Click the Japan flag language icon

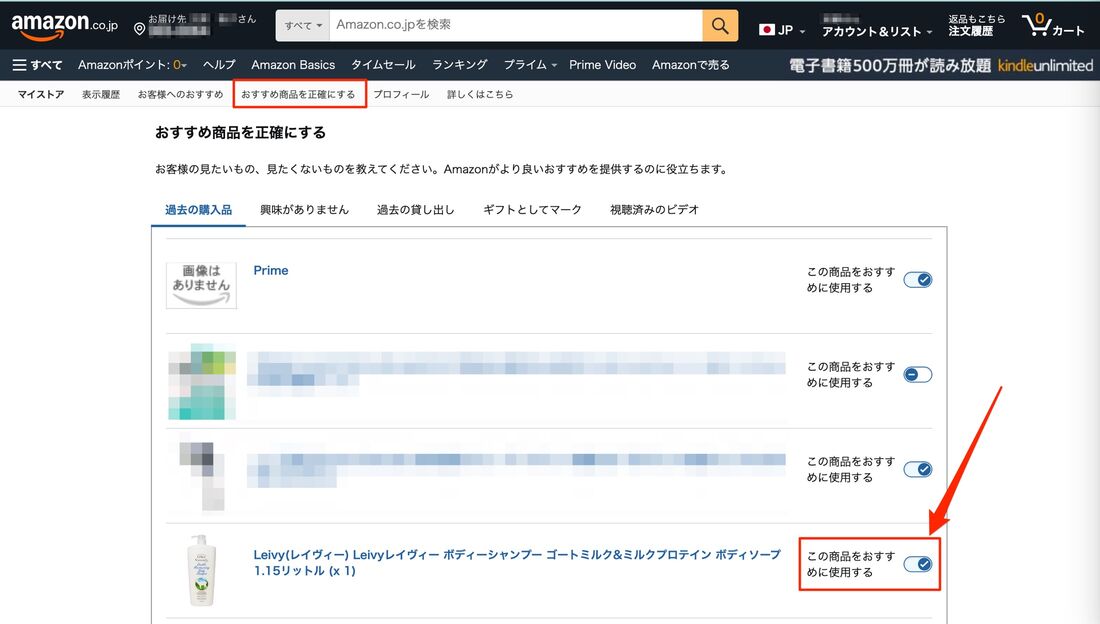click(767, 30)
